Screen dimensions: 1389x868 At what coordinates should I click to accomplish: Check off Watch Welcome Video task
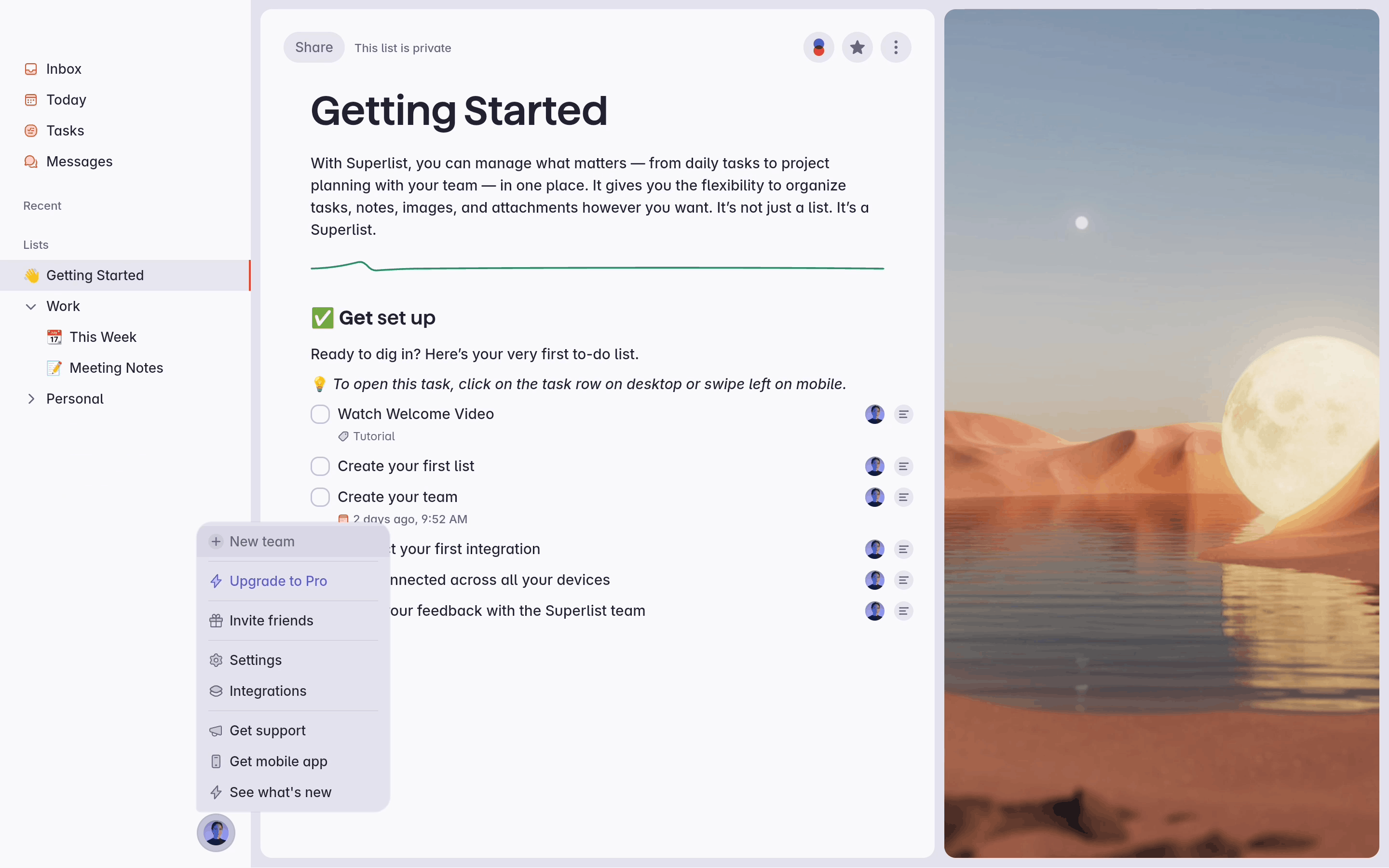(x=320, y=415)
